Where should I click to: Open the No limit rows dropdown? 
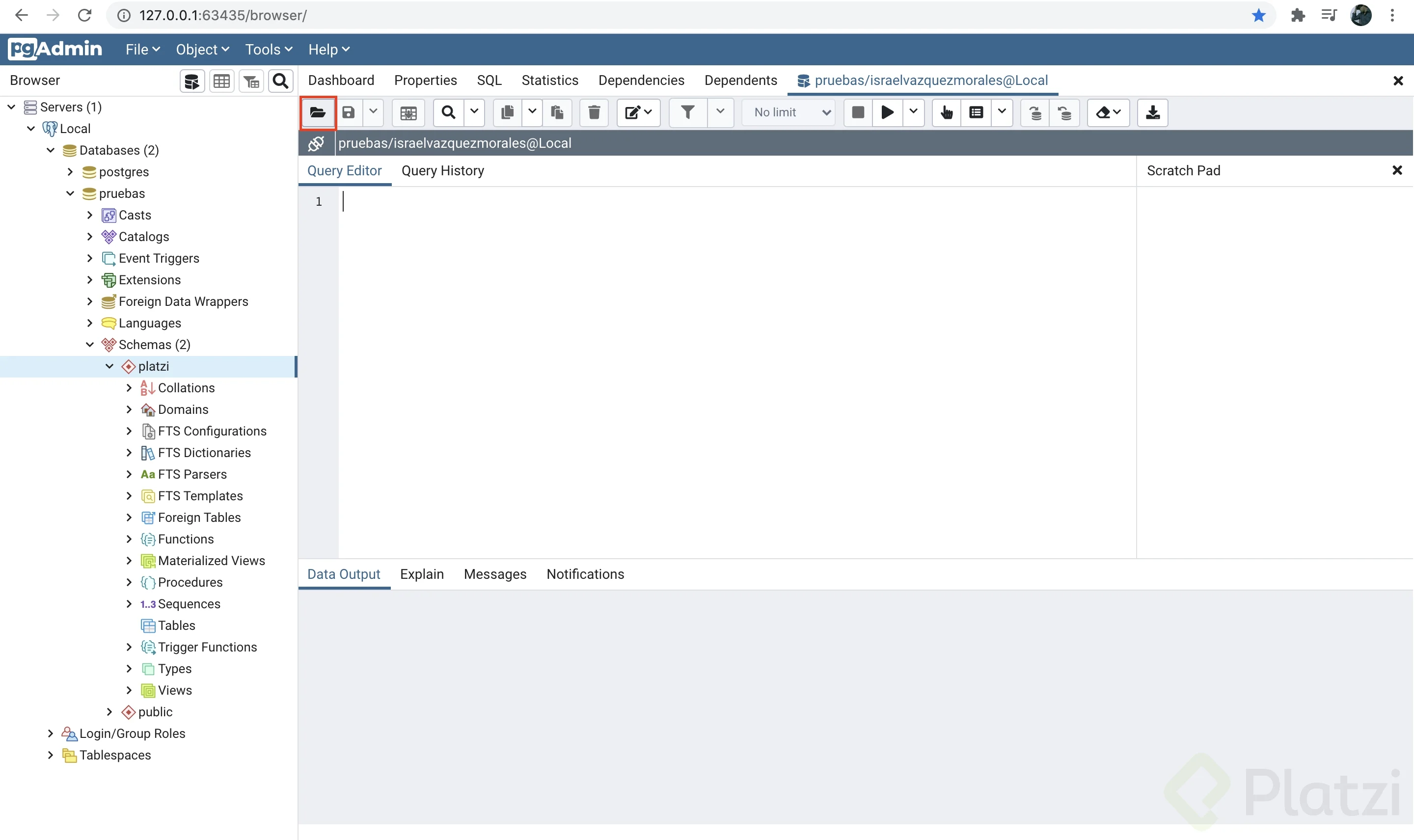tap(789, 112)
